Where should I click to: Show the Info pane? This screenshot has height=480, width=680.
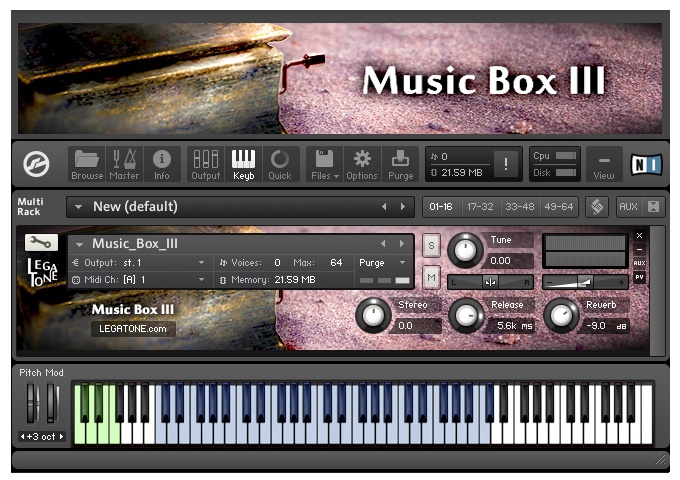(x=162, y=164)
